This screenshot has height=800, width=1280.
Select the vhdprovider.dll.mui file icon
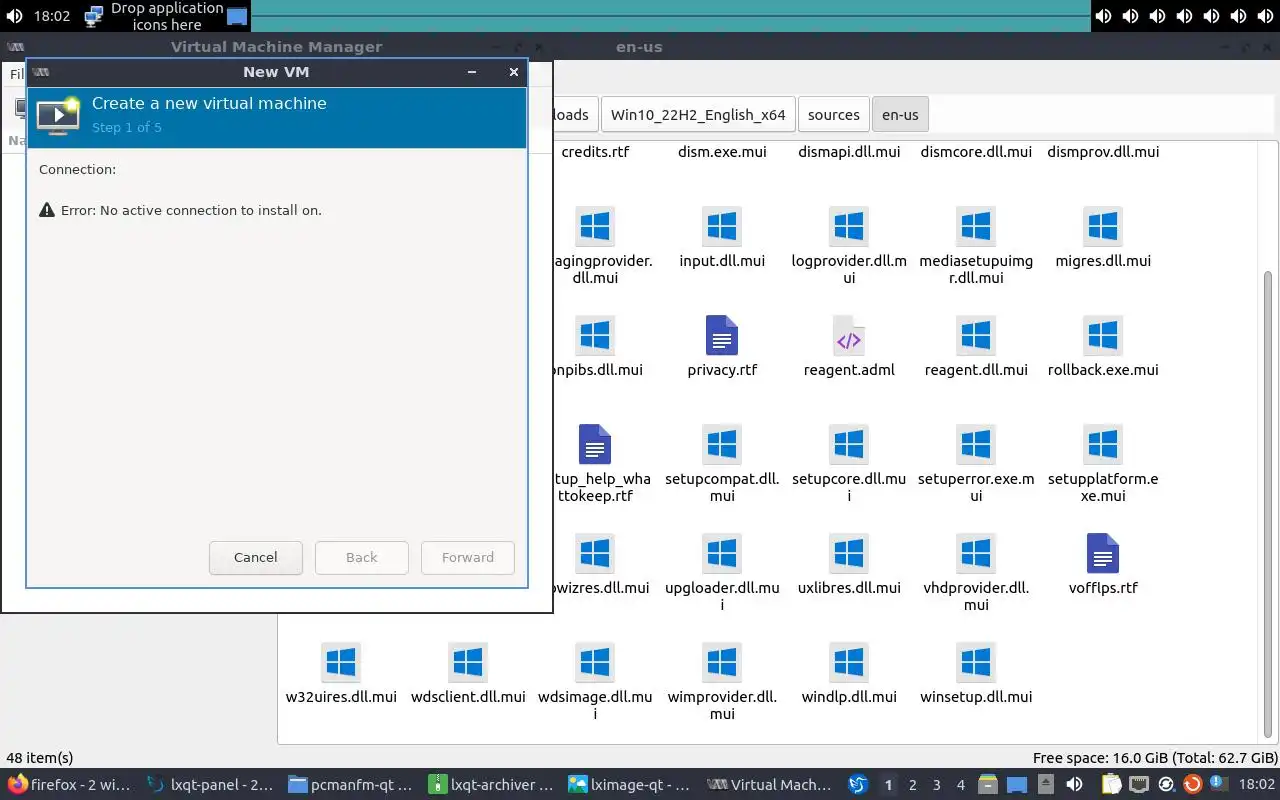[976, 554]
